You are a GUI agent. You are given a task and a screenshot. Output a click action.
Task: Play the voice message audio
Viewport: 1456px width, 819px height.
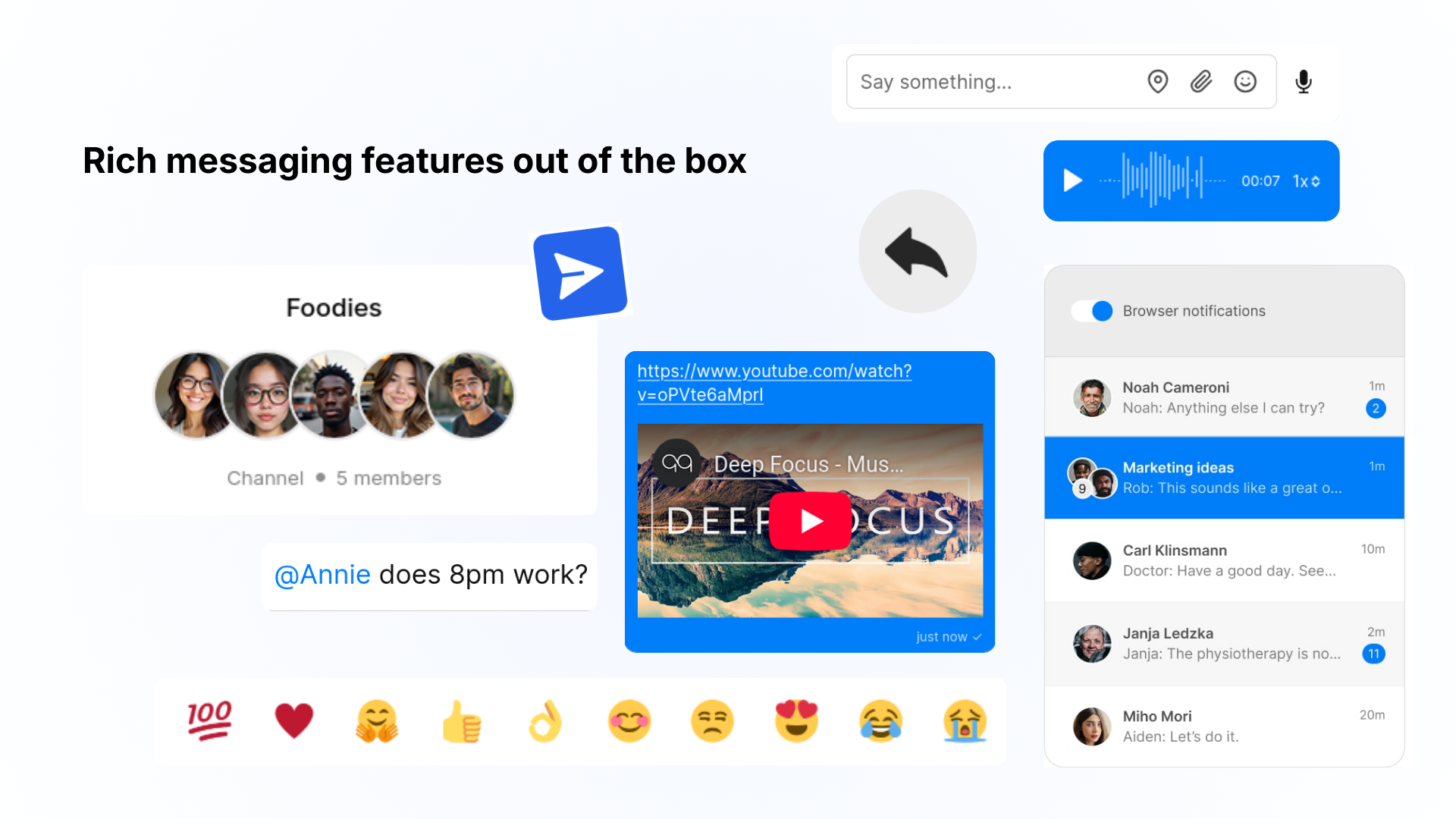click(1072, 180)
